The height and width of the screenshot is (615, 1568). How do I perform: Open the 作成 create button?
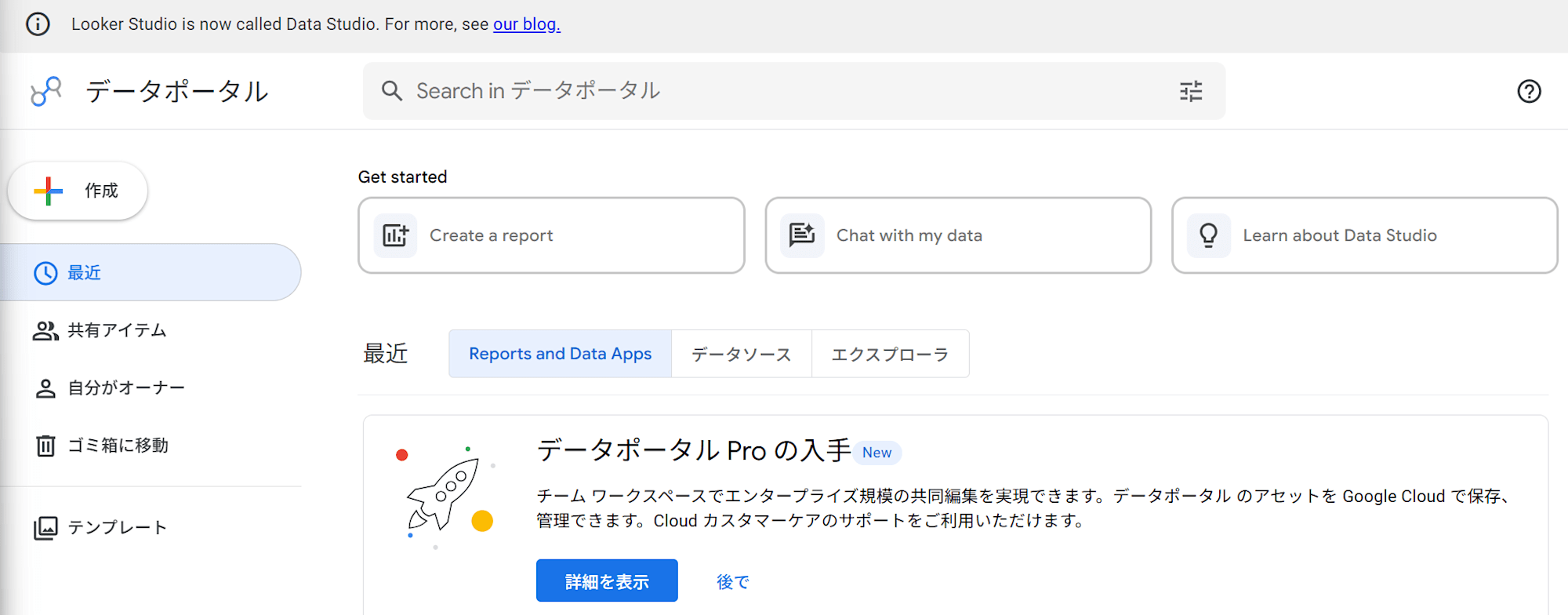click(78, 191)
